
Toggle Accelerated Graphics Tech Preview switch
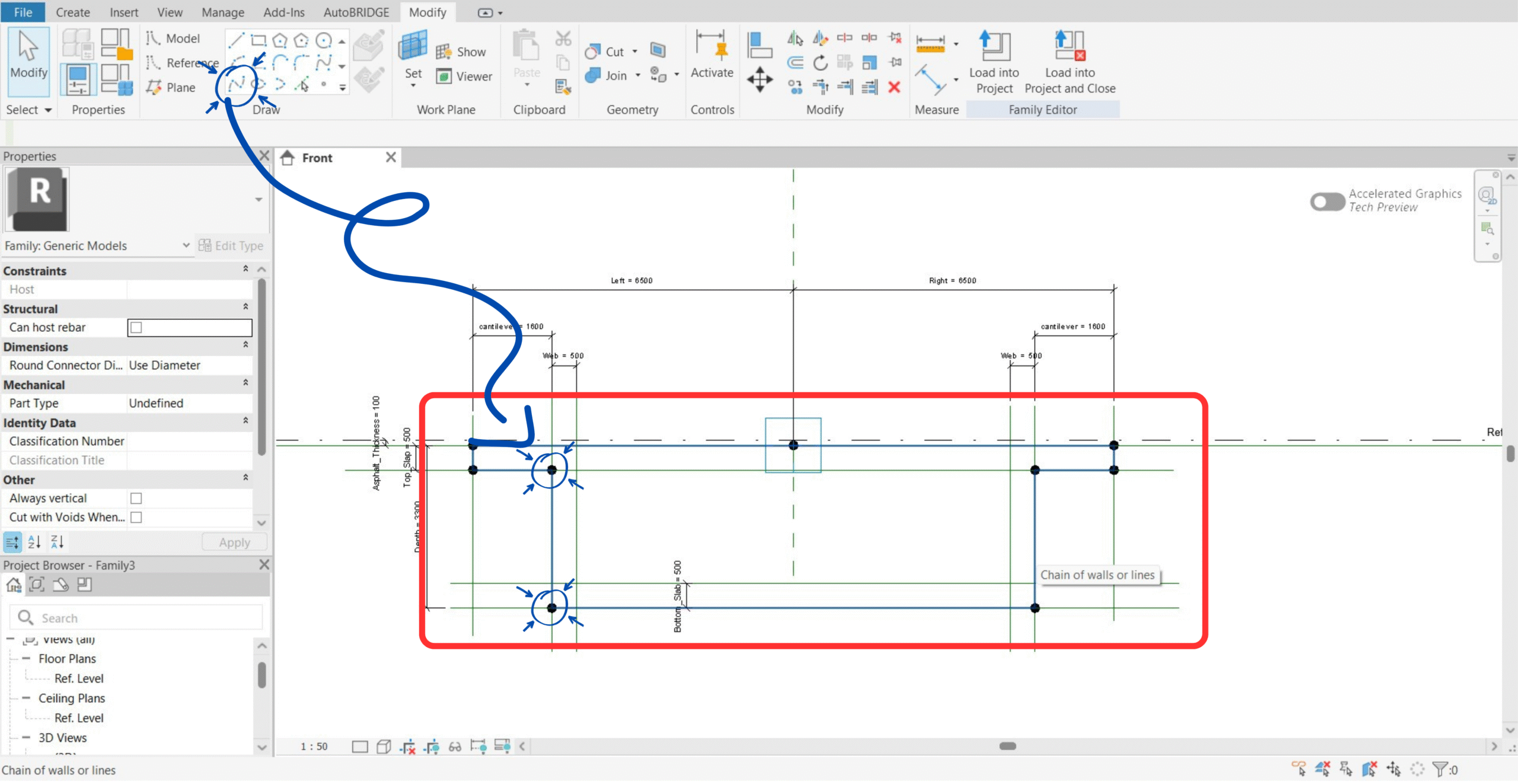[1327, 201]
